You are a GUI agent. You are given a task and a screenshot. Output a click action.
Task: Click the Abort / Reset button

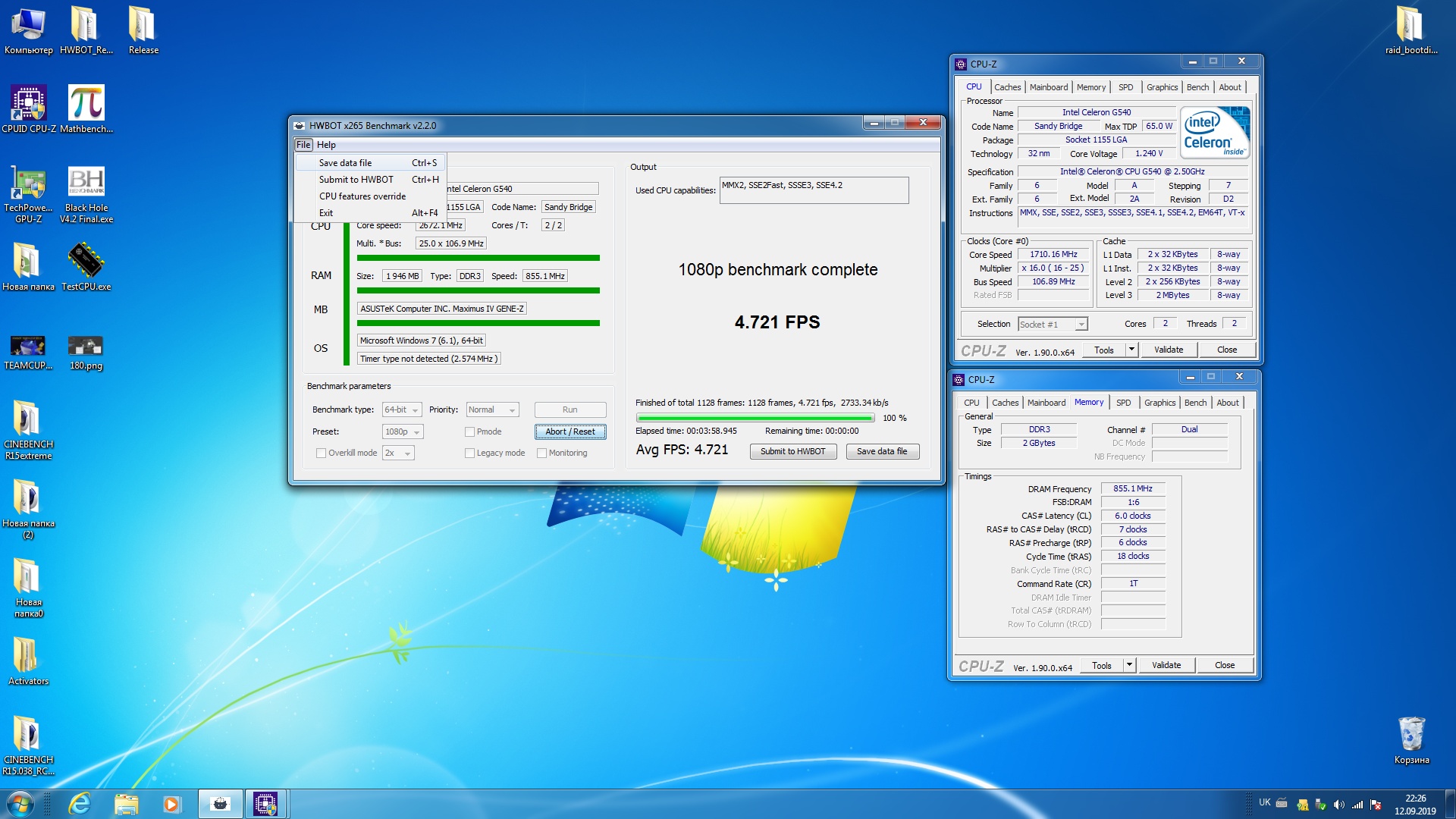(570, 431)
